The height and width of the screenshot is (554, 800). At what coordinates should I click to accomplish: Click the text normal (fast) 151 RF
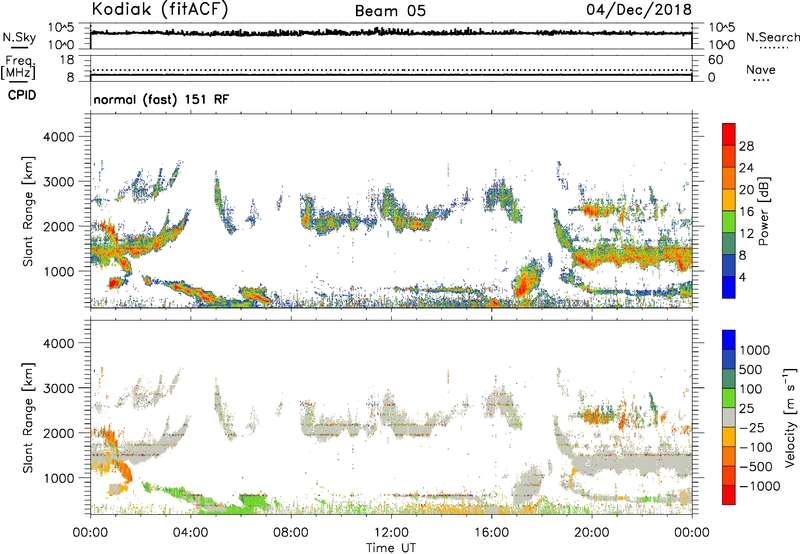click(161, 99)
